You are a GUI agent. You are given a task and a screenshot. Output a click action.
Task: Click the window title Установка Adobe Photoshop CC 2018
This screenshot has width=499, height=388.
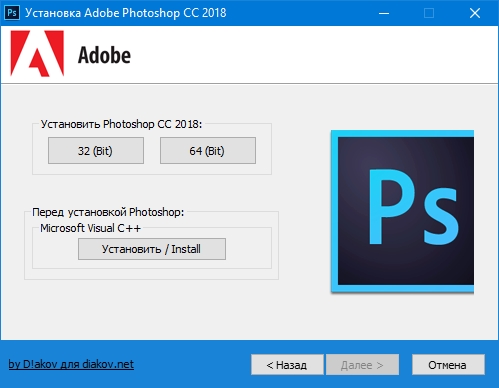126,13
